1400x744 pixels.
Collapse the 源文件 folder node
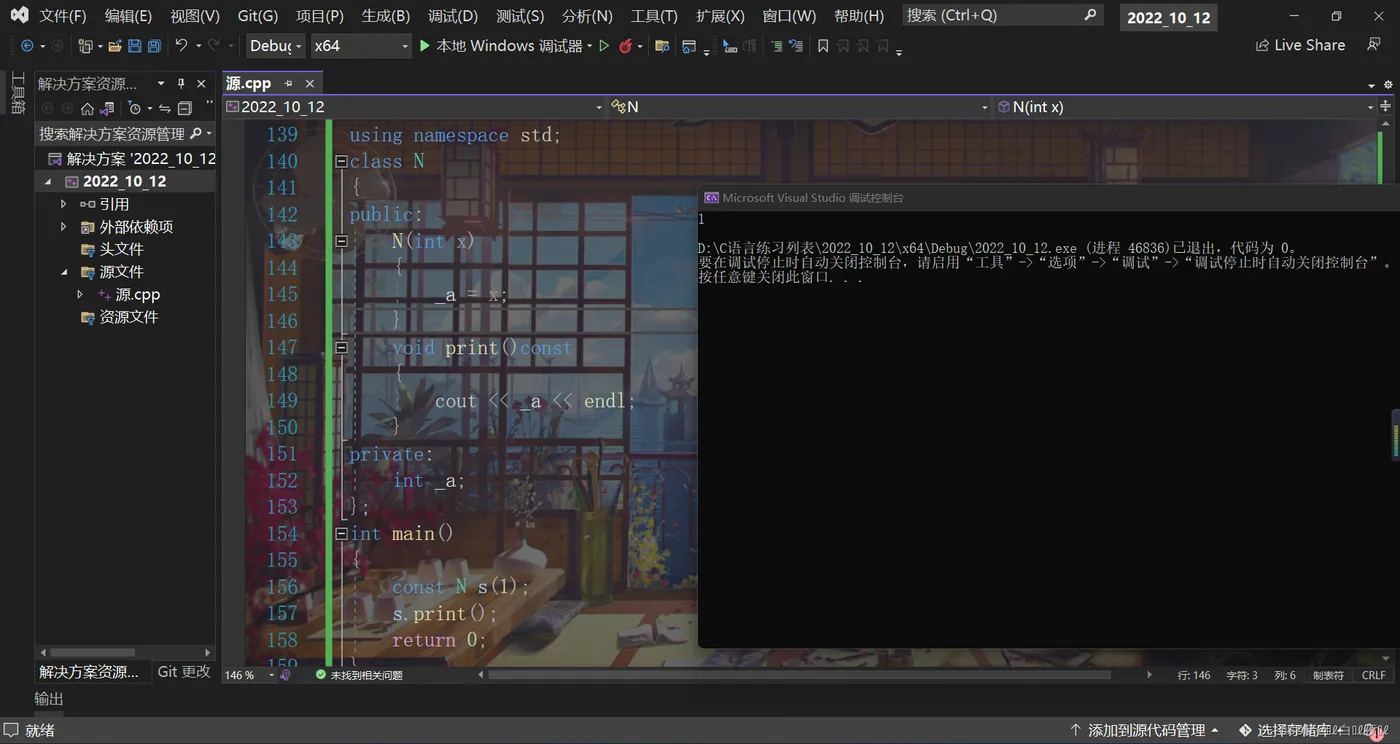(64, 272)
